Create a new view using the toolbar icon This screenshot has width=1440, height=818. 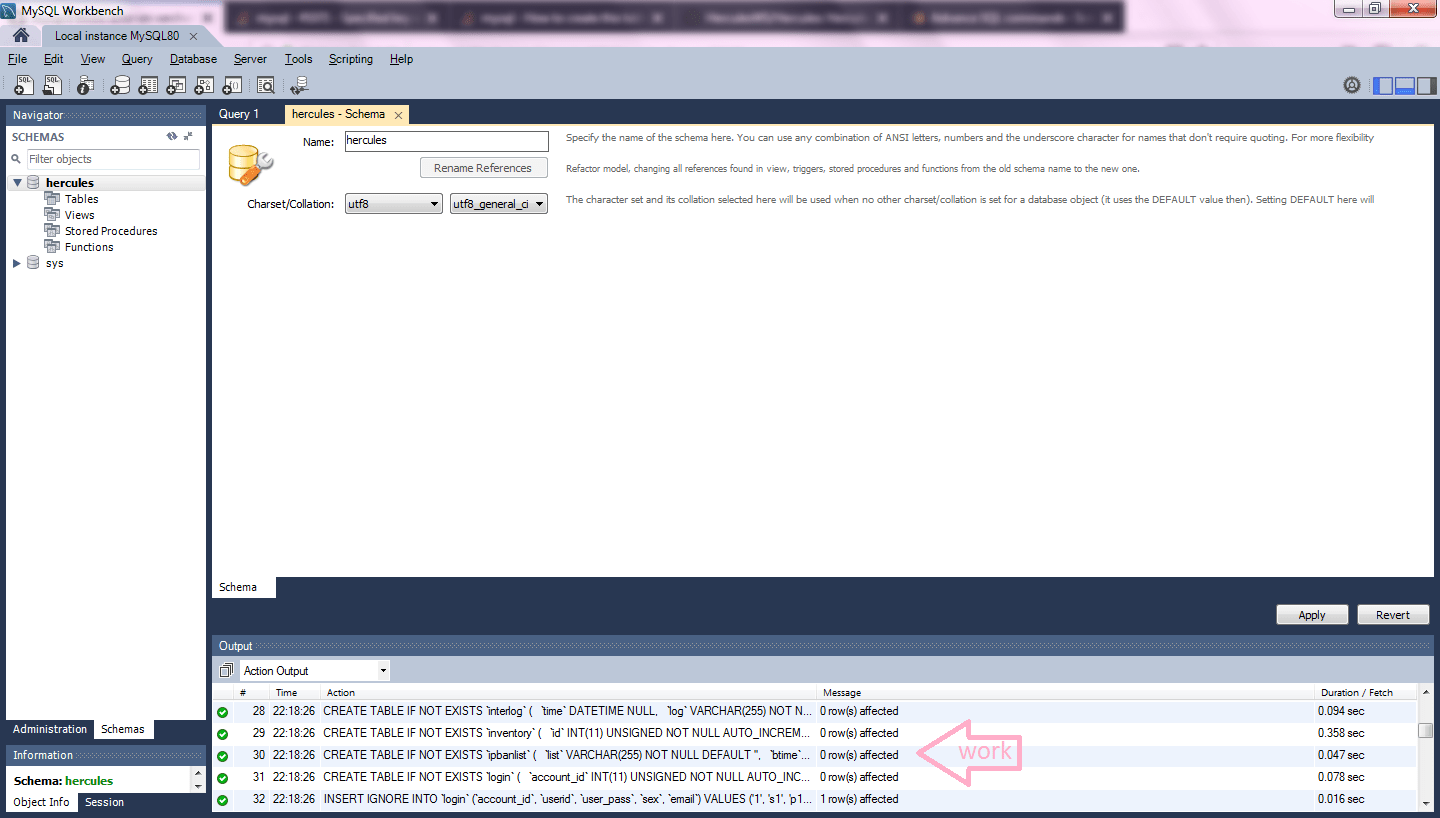tap(175, 85)
